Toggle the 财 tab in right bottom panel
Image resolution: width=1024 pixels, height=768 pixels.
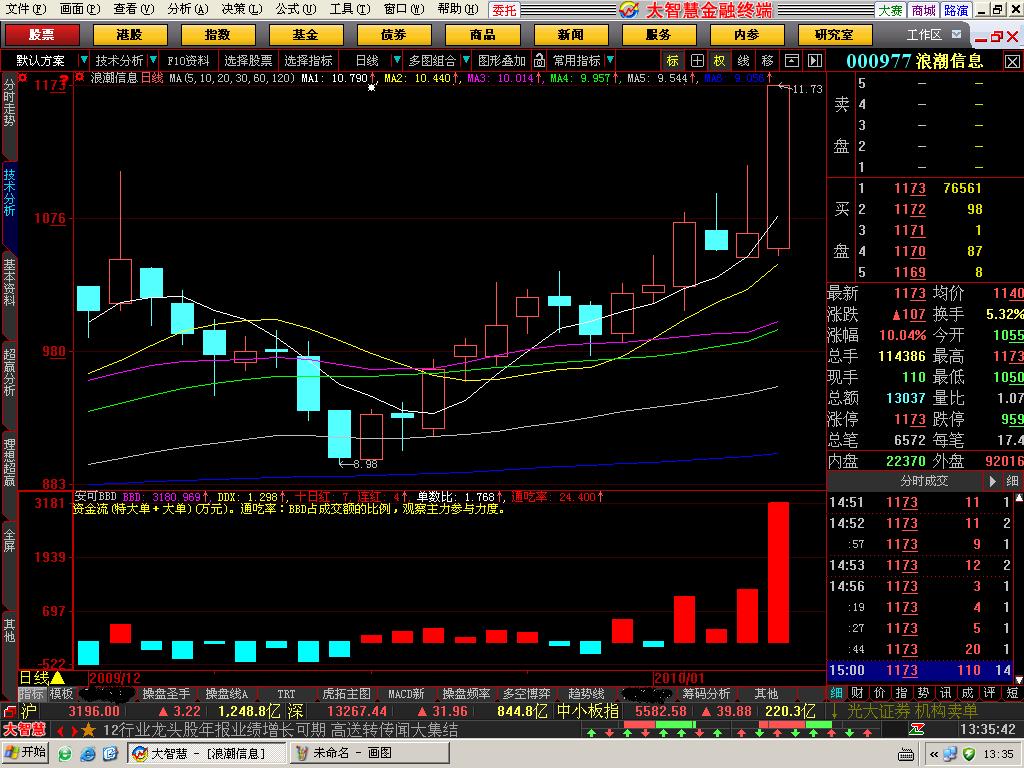[x=857, y=693]
